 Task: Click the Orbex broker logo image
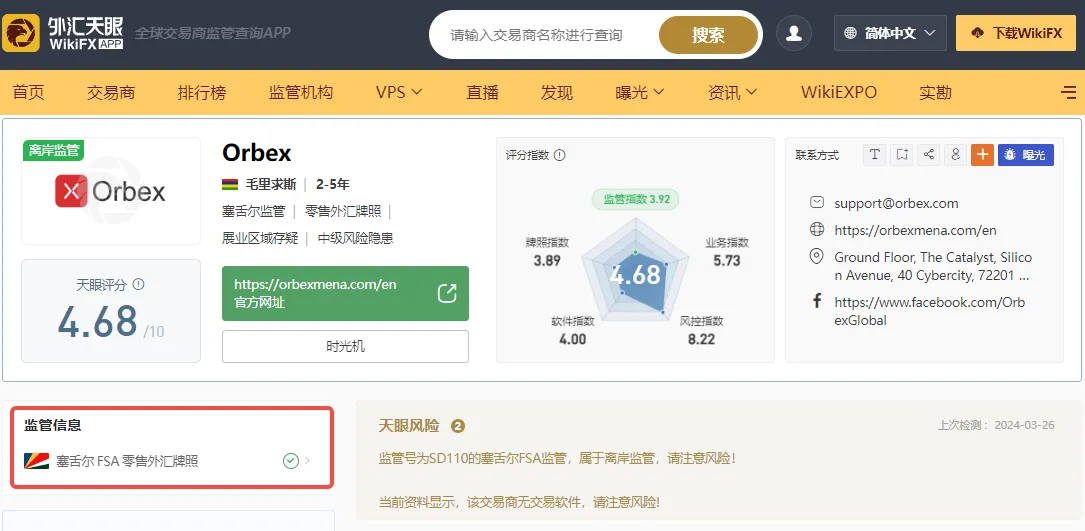click(x=111, y=191)
